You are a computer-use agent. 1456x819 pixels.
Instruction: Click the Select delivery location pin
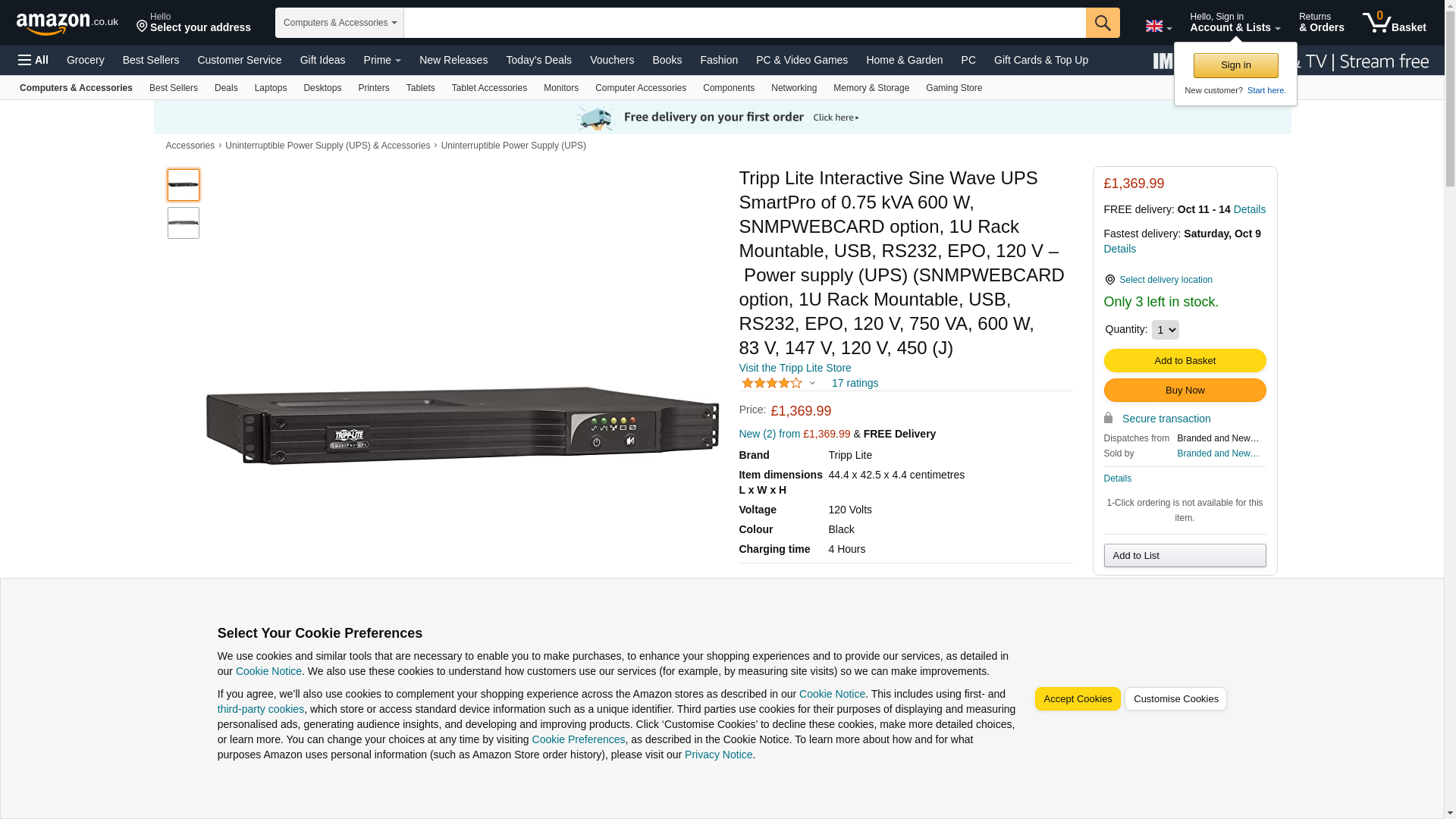pos(1109,280)
